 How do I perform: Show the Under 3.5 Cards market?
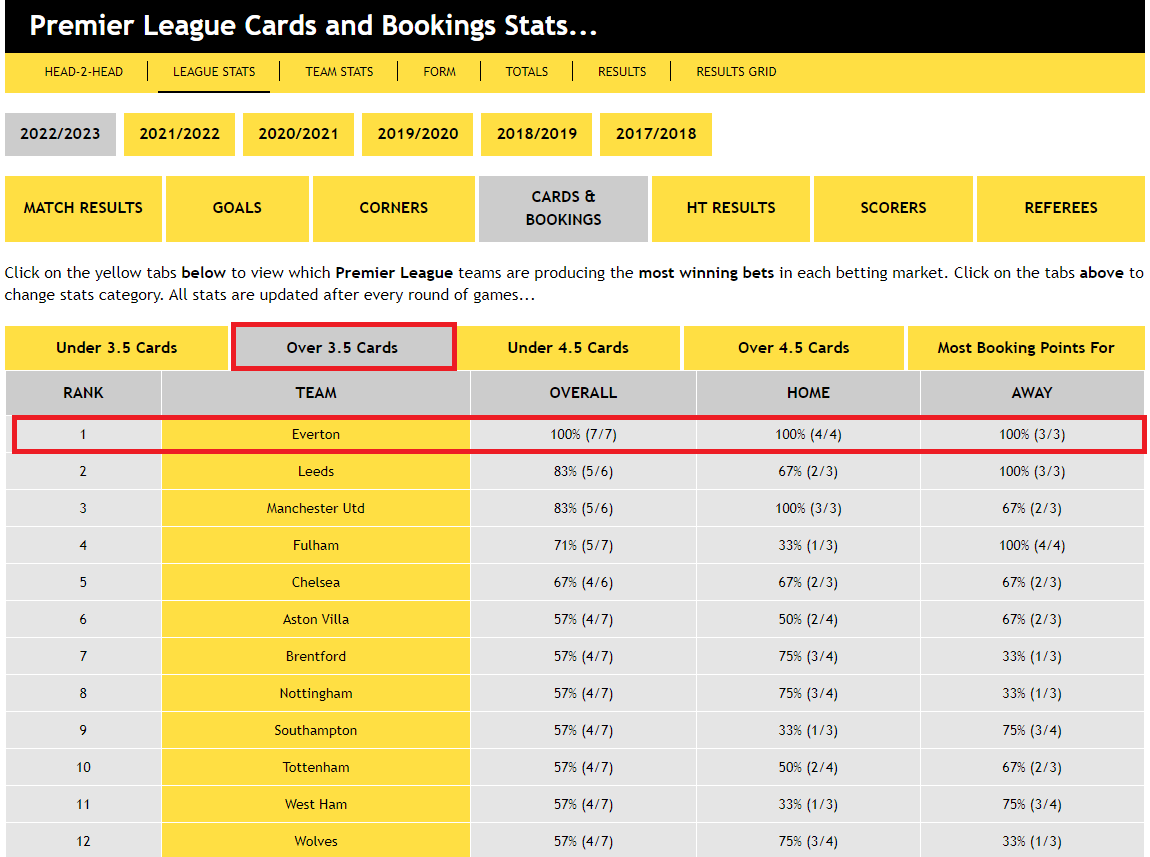click(115, 347)
